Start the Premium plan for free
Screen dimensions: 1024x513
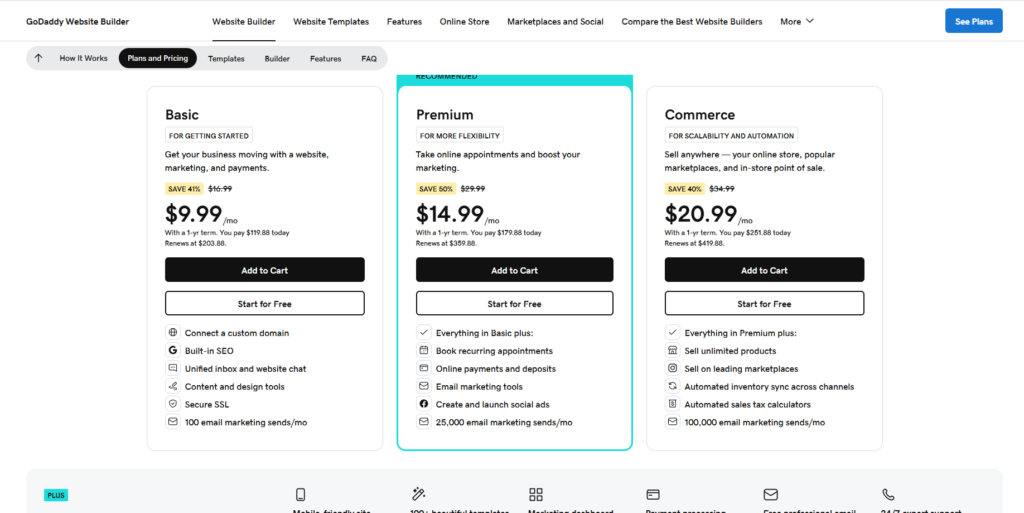pos(514,304)
